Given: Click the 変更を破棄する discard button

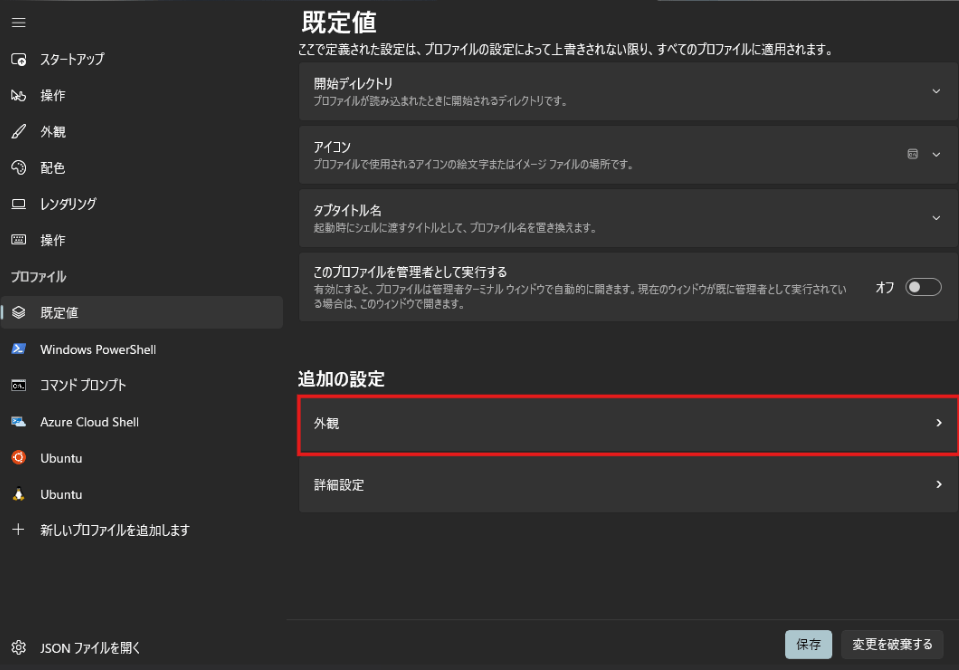Looking at the screenshot, I should pyautogui.click(x=892, y=644).
